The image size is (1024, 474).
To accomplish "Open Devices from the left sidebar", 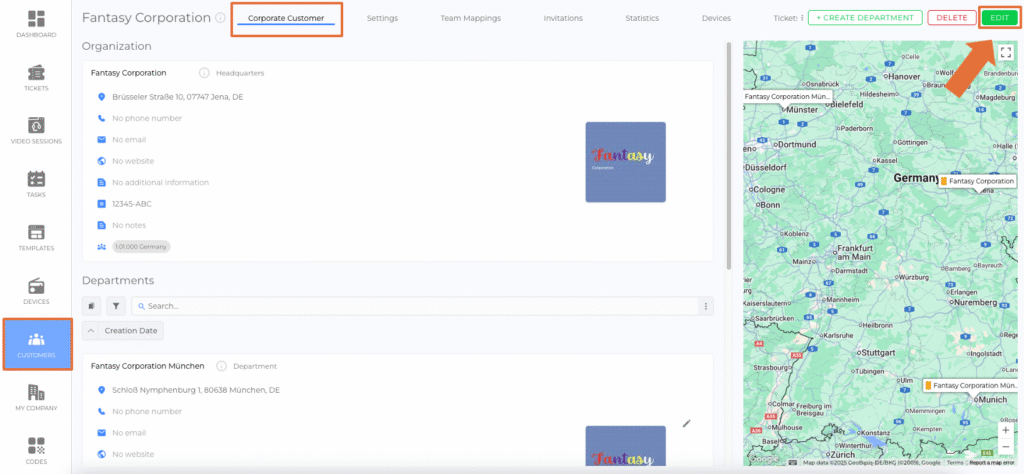I will (36, 291).
